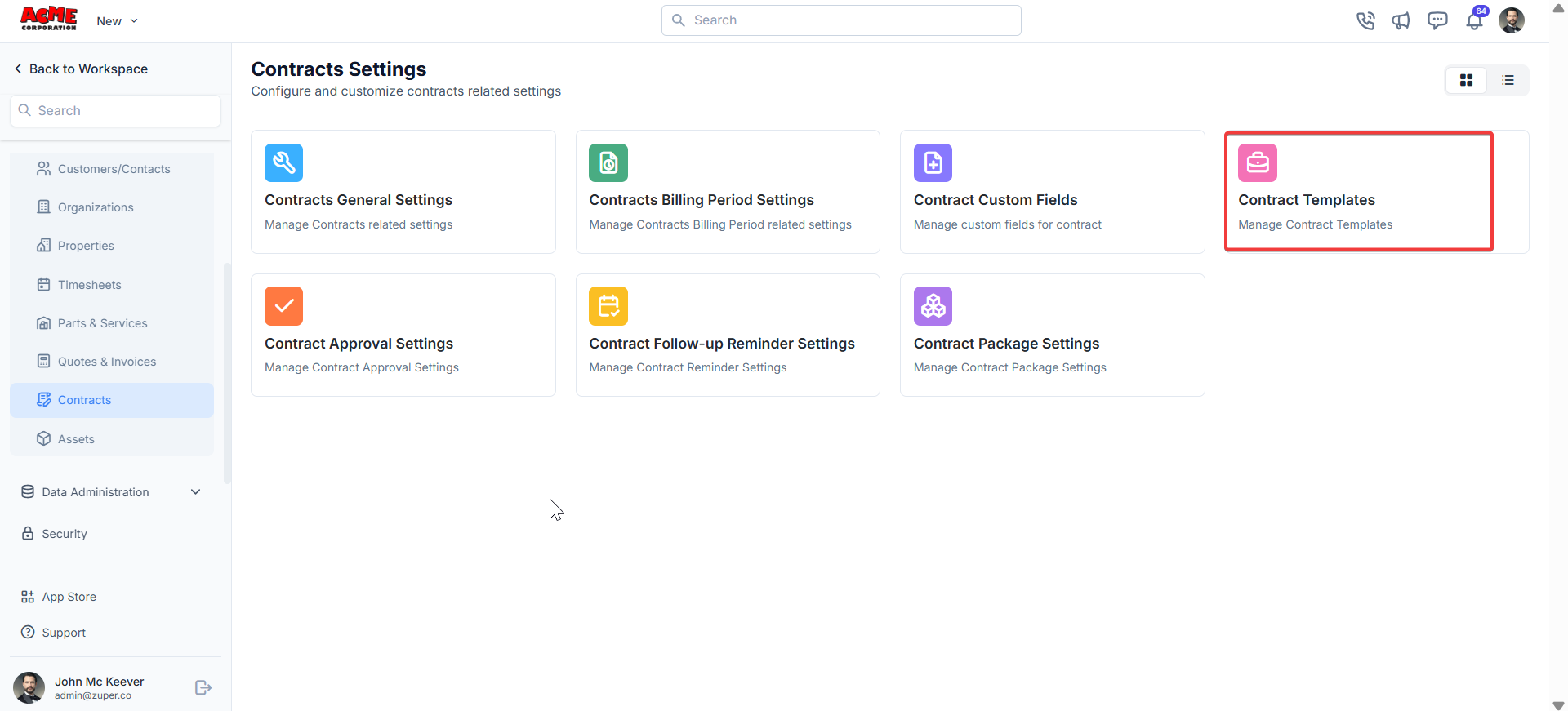
Task: Open Support from sidebar
Action: [x=64, y=633]
